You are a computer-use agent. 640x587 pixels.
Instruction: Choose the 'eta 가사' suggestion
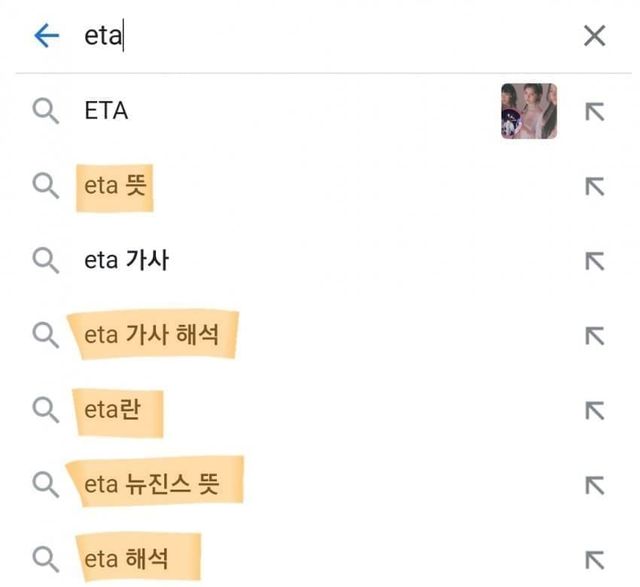126,261
